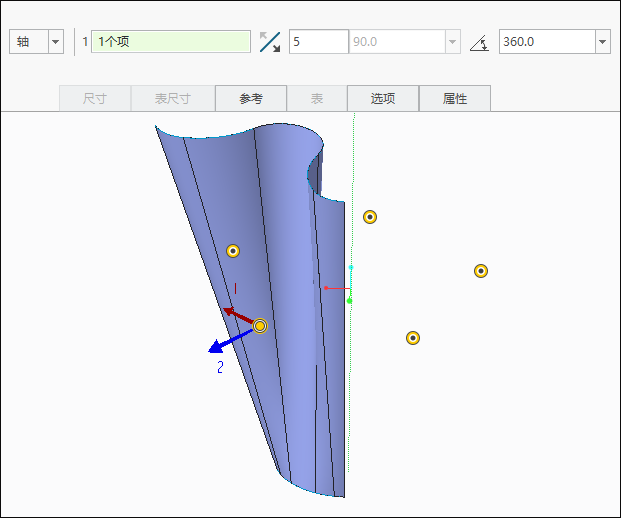Open the 属性 tab
Screen dimensions: 621x518
pos(455,98)
